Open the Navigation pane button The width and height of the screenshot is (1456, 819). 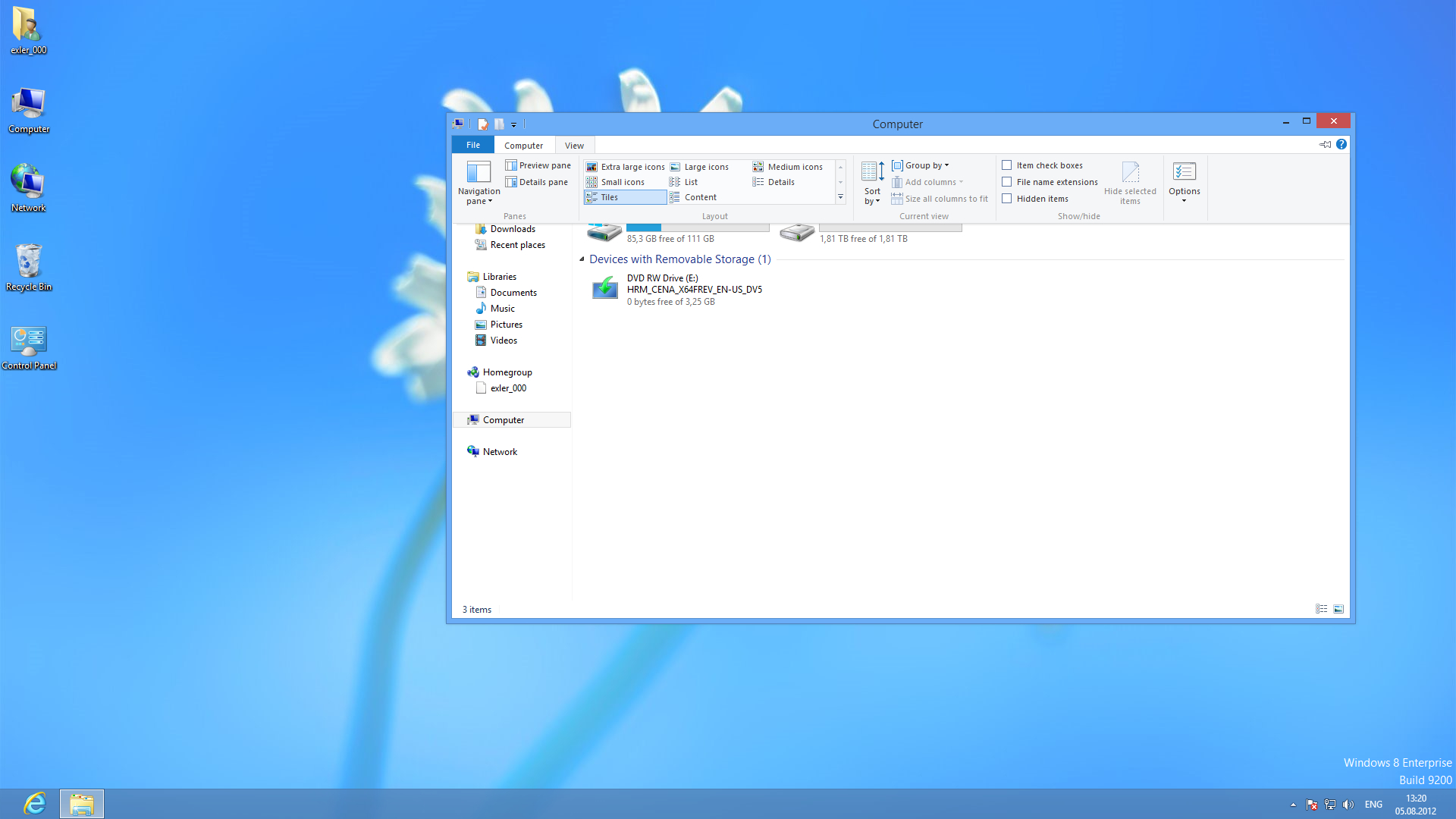pos(479,182)
